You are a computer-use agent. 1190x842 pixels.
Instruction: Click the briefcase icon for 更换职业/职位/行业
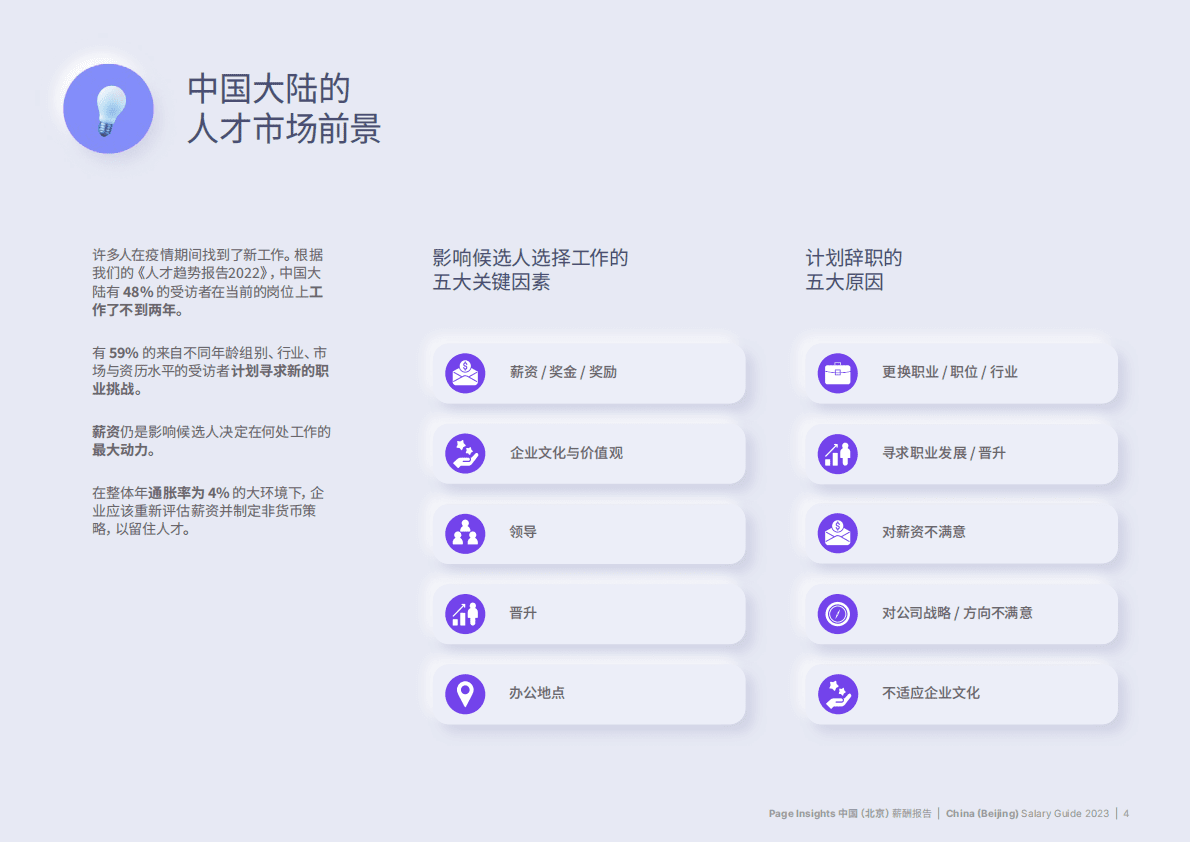point(837,372)
